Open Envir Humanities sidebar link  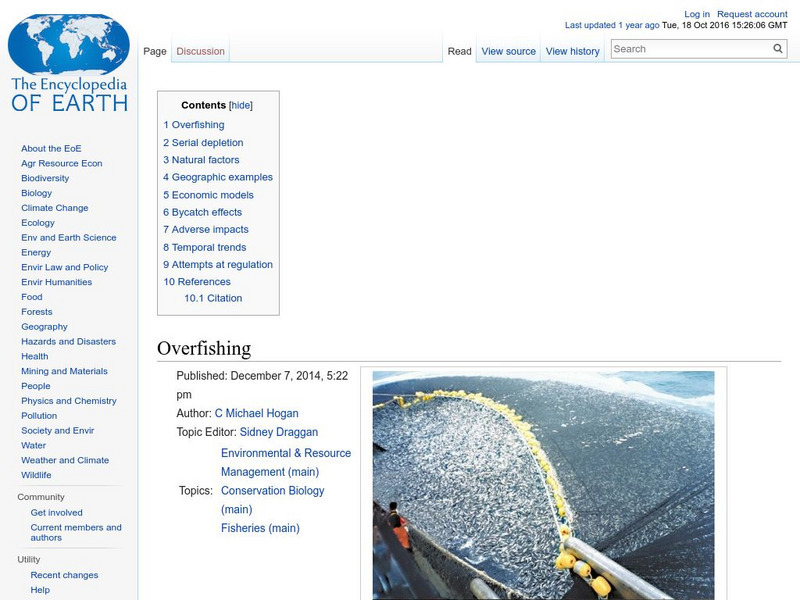pos(56,282)
